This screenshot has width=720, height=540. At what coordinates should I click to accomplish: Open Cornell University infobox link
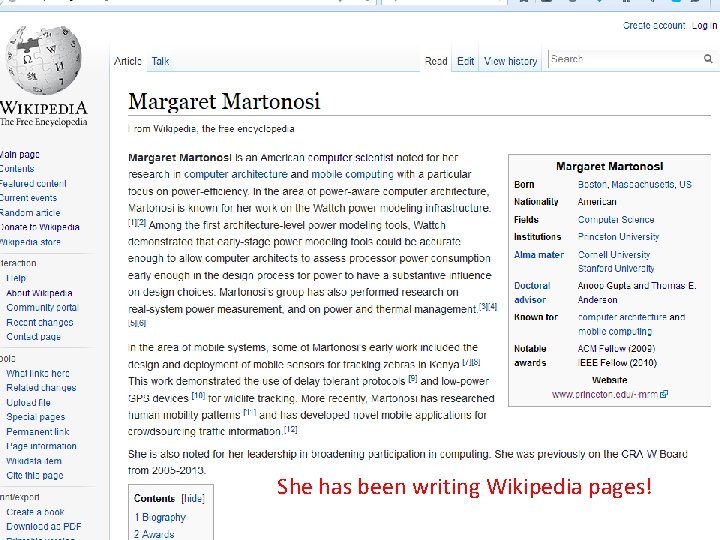614,254
